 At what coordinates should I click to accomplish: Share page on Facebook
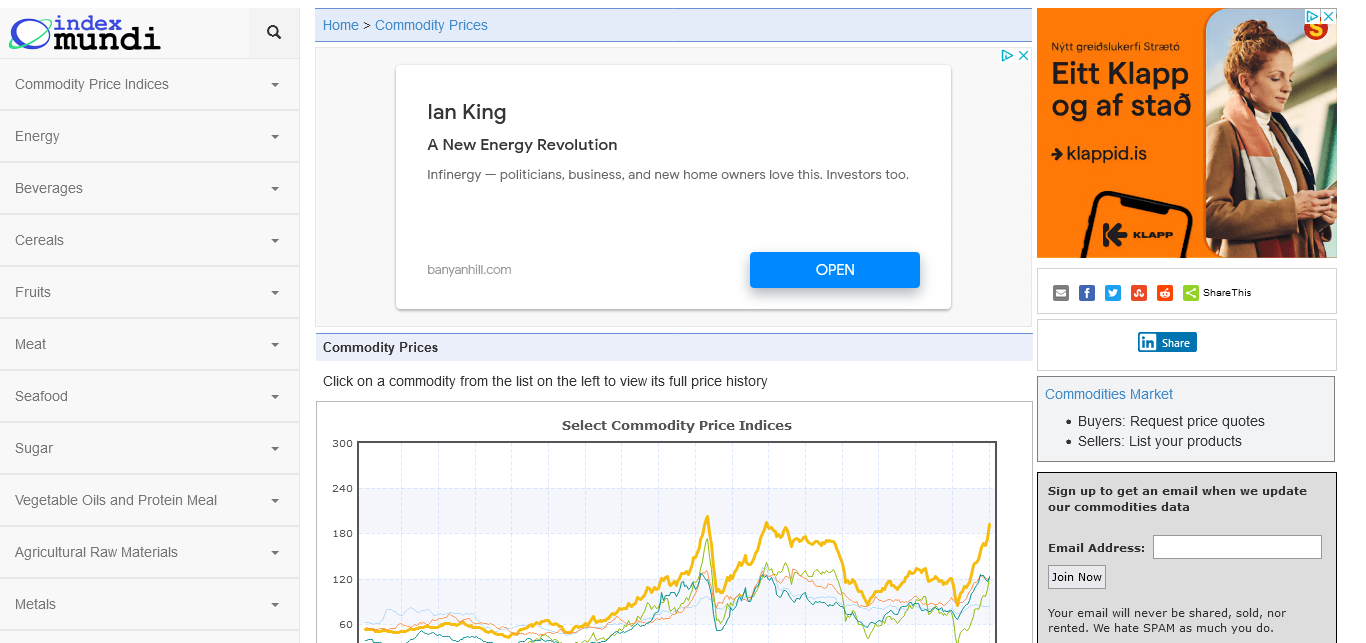(1087, 293)
